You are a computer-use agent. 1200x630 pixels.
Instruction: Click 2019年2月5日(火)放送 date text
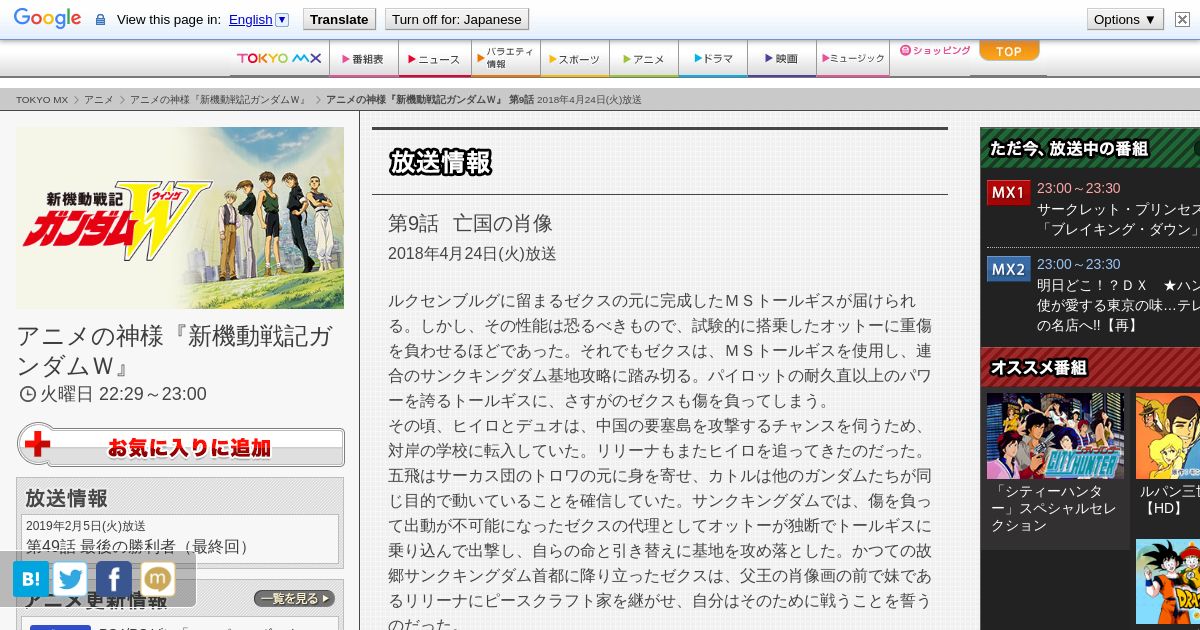[85, 526]
